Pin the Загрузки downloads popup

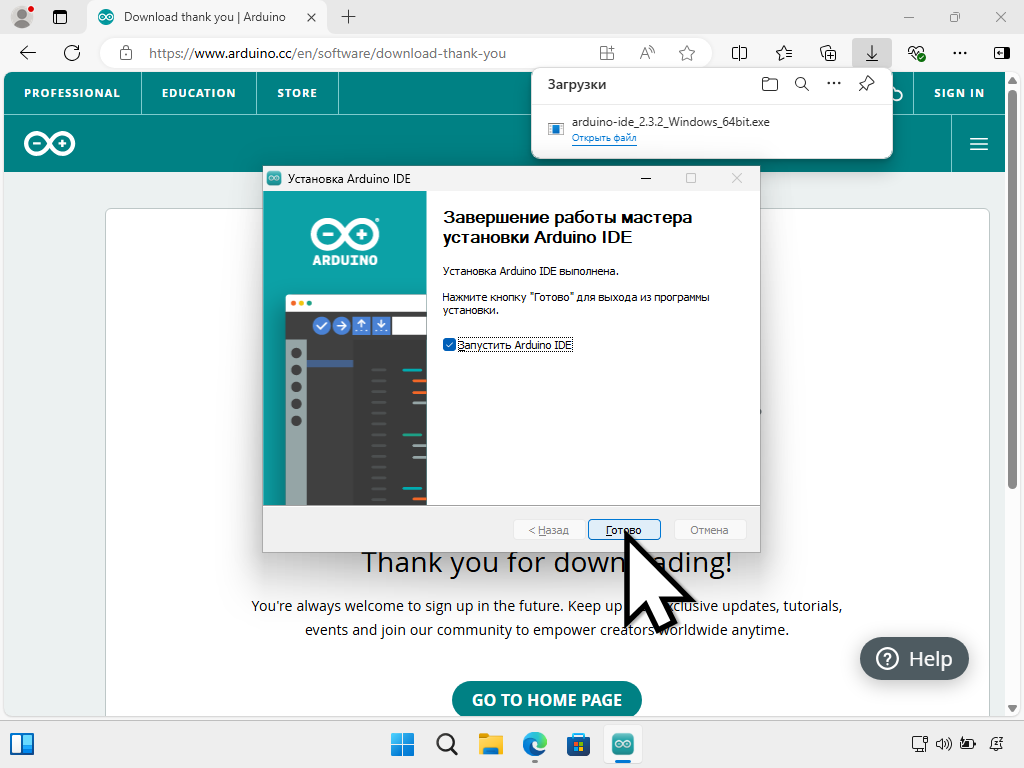866,84
